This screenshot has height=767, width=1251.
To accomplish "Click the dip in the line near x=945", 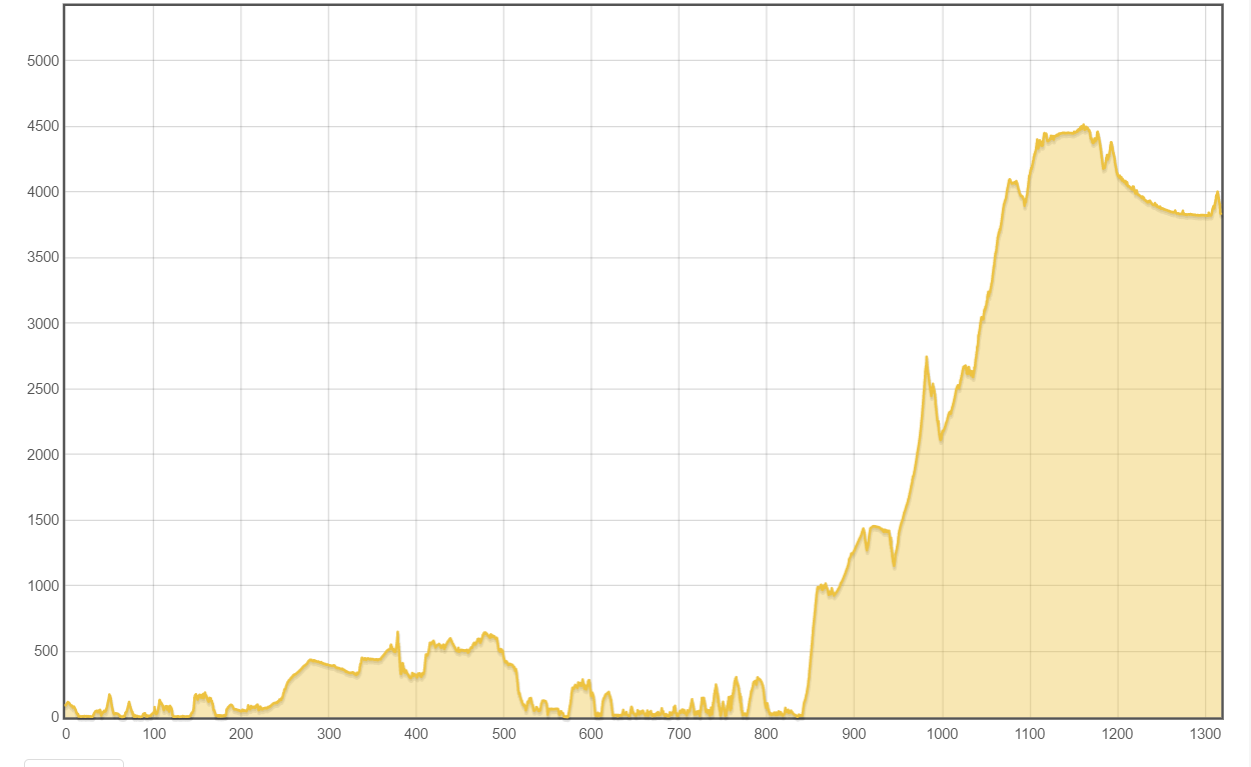I will coord(894,566).
